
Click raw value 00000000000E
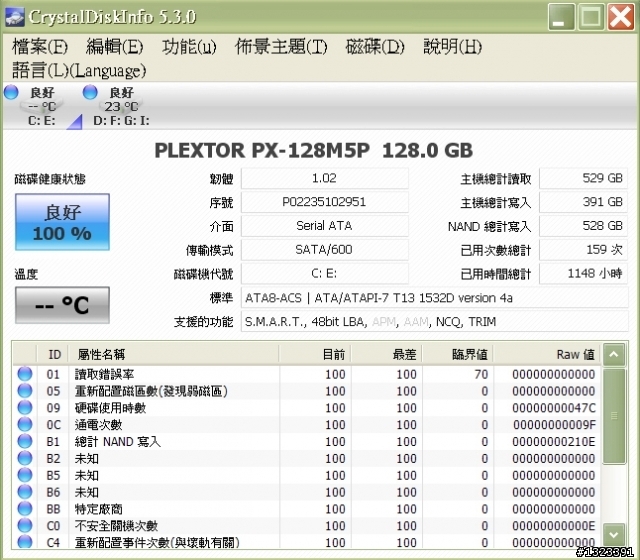click(x=554, y=526)
